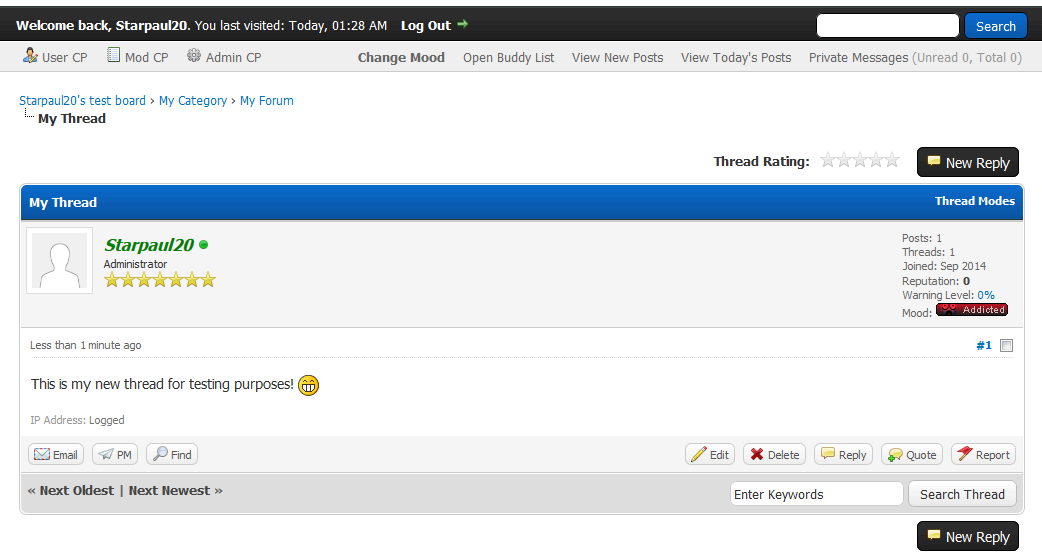Go to Next Newest thread
Screen dimensions: 1042x558
[169, 491]
